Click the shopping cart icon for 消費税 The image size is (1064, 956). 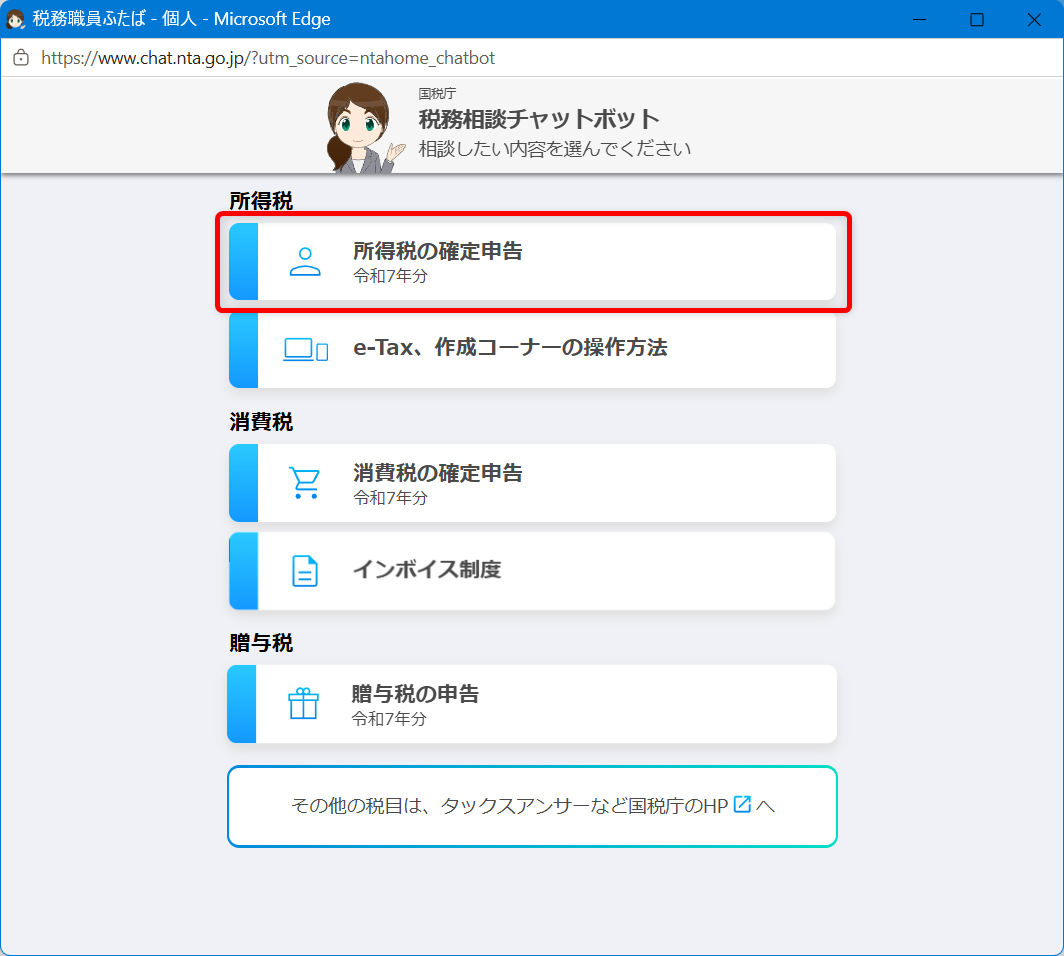tap(305, 482)
